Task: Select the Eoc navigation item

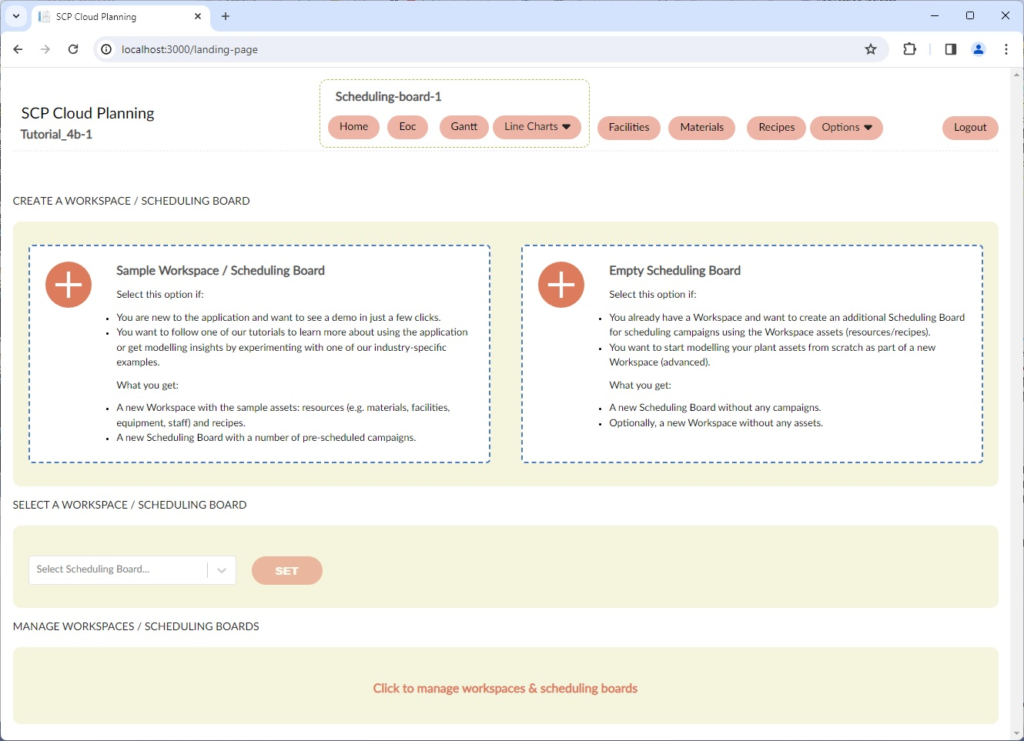Action: (407, 126)
